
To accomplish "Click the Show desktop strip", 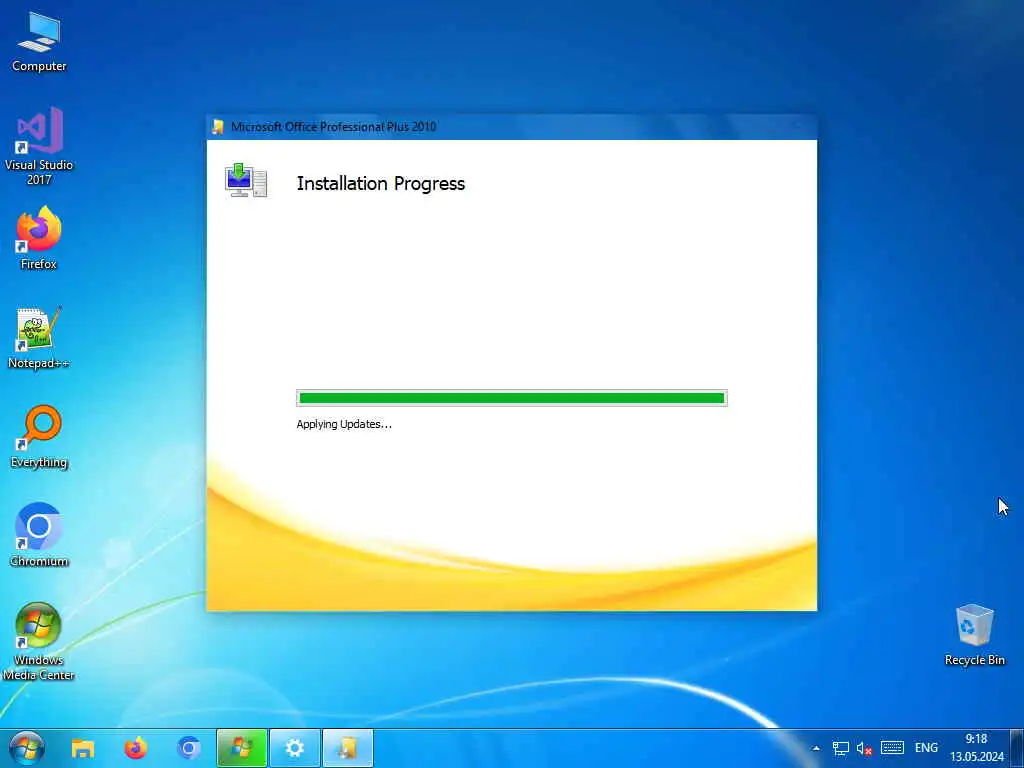I will coord(1017,748).
